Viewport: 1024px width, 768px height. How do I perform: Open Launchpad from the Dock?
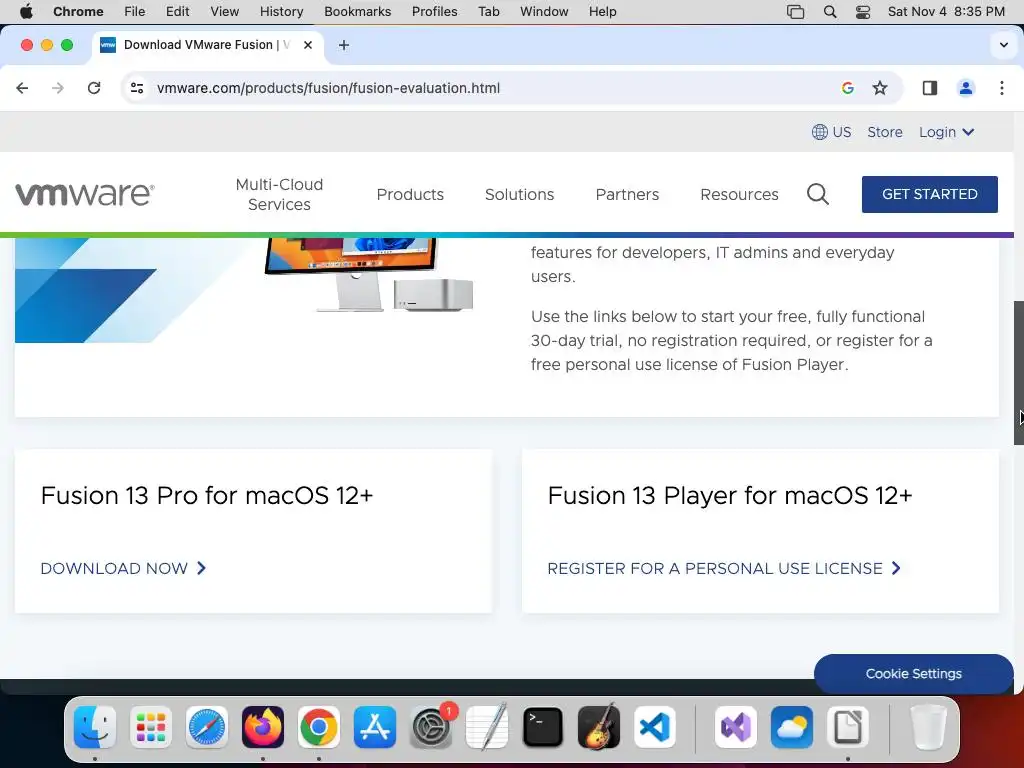coord(151,727)
